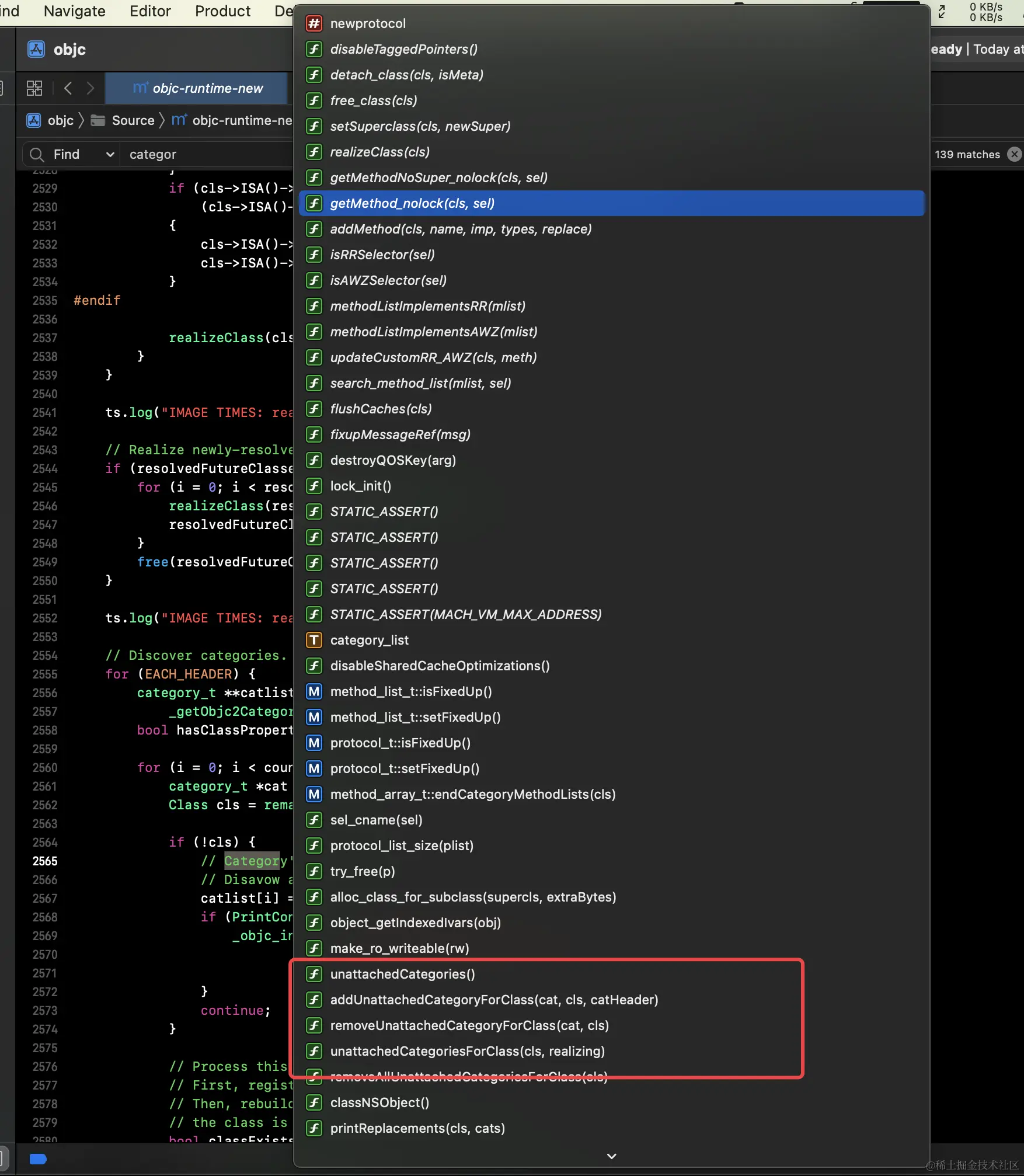Viewport: 1024px width, 1176px height.
Task: Click function icon beside classNSObject()
Action: (314, 1102)
